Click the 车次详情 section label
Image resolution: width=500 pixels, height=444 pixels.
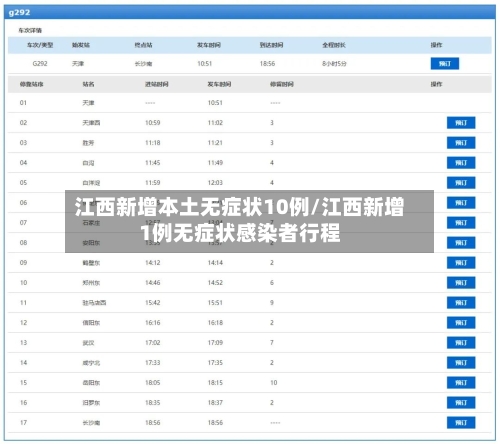point(30,31)
